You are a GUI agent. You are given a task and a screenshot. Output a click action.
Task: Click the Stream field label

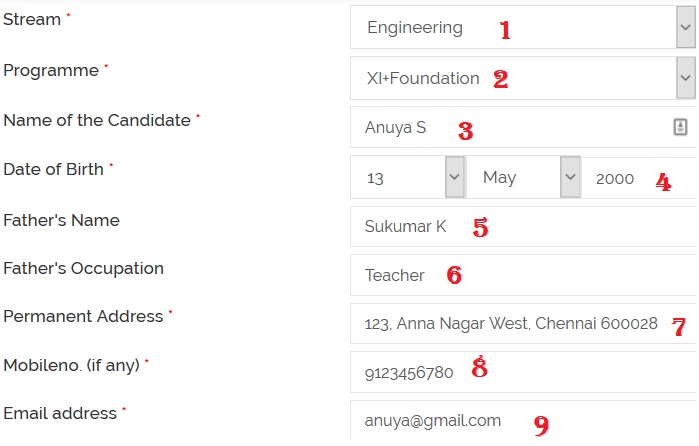tap(32, 20)
